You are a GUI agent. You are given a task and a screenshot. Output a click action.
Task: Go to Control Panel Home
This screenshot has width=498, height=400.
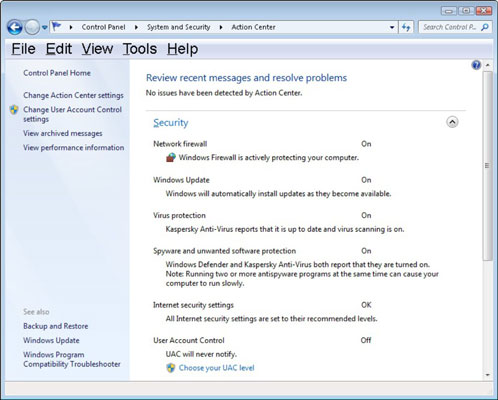point(57,73)
